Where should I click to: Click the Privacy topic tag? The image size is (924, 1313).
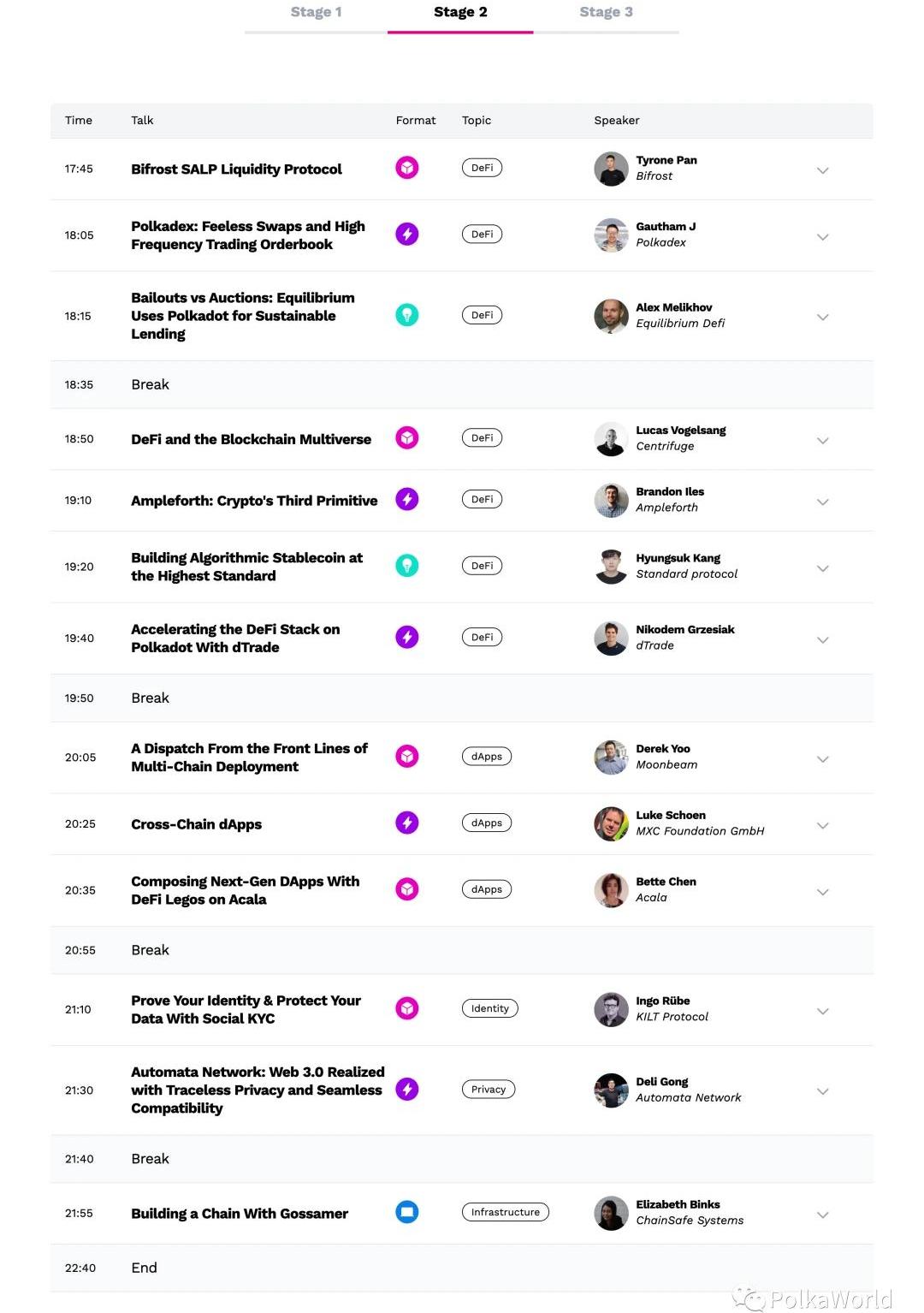pyautogui.click(x=488, y=1090)
